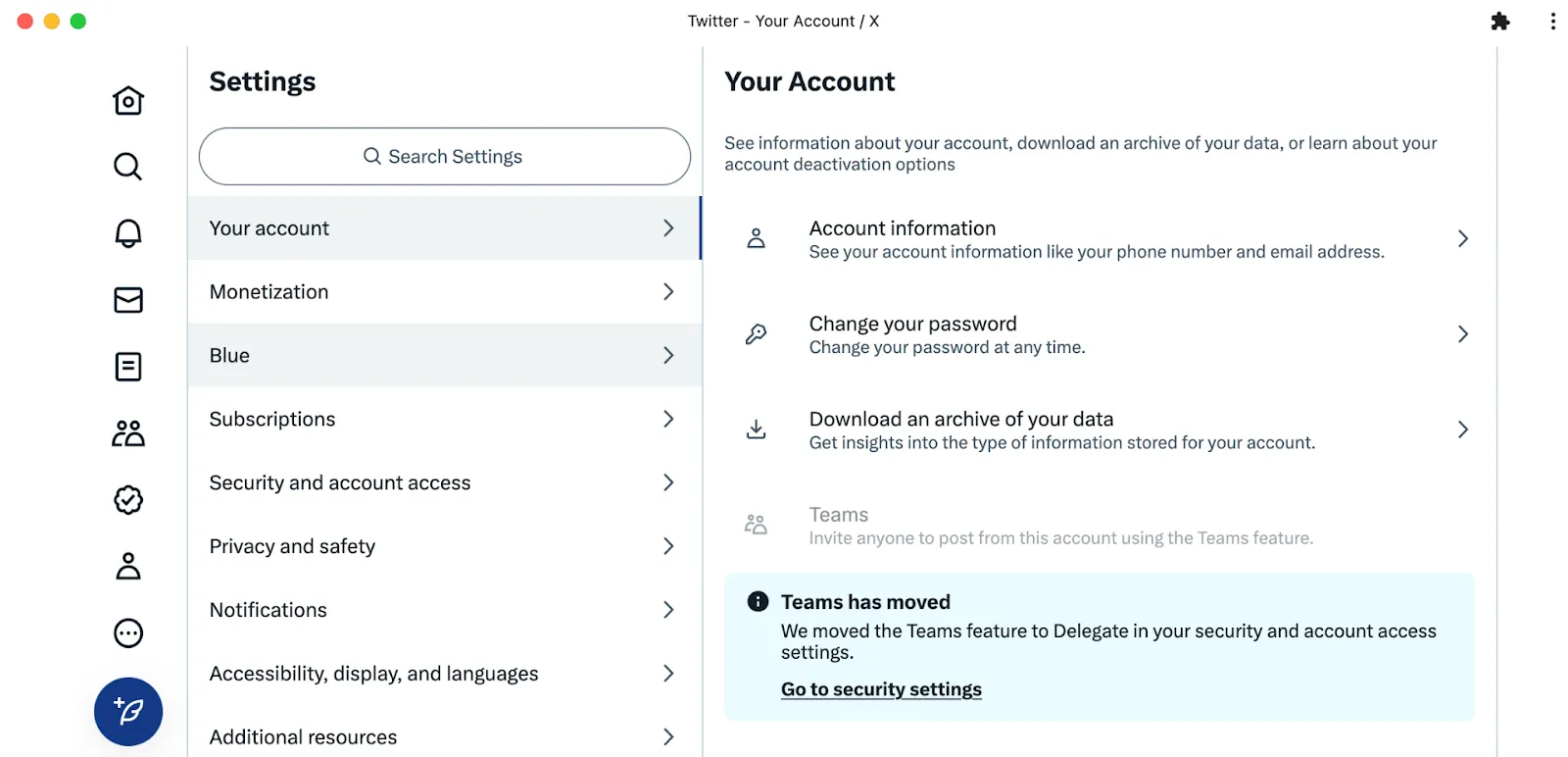Select Privacy and safety tab
1568x757 pixels.
445,546
